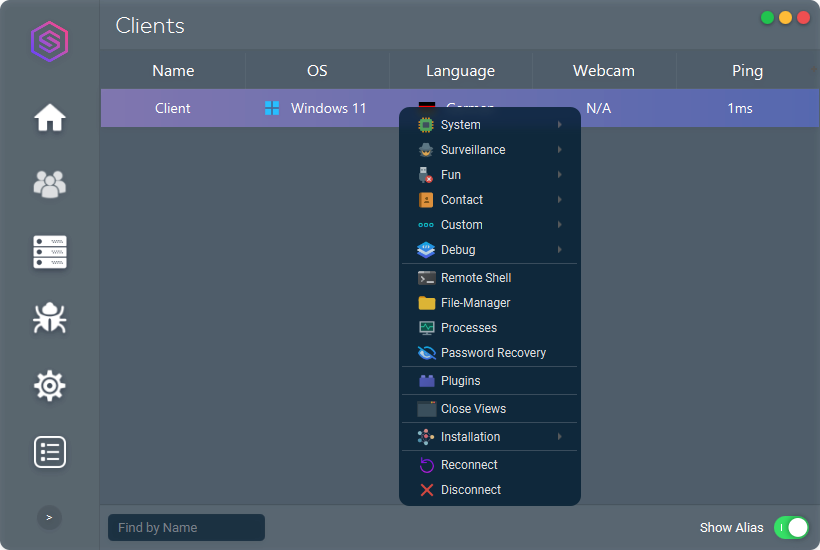Sort by the Language column header

[x=460, y=71]
